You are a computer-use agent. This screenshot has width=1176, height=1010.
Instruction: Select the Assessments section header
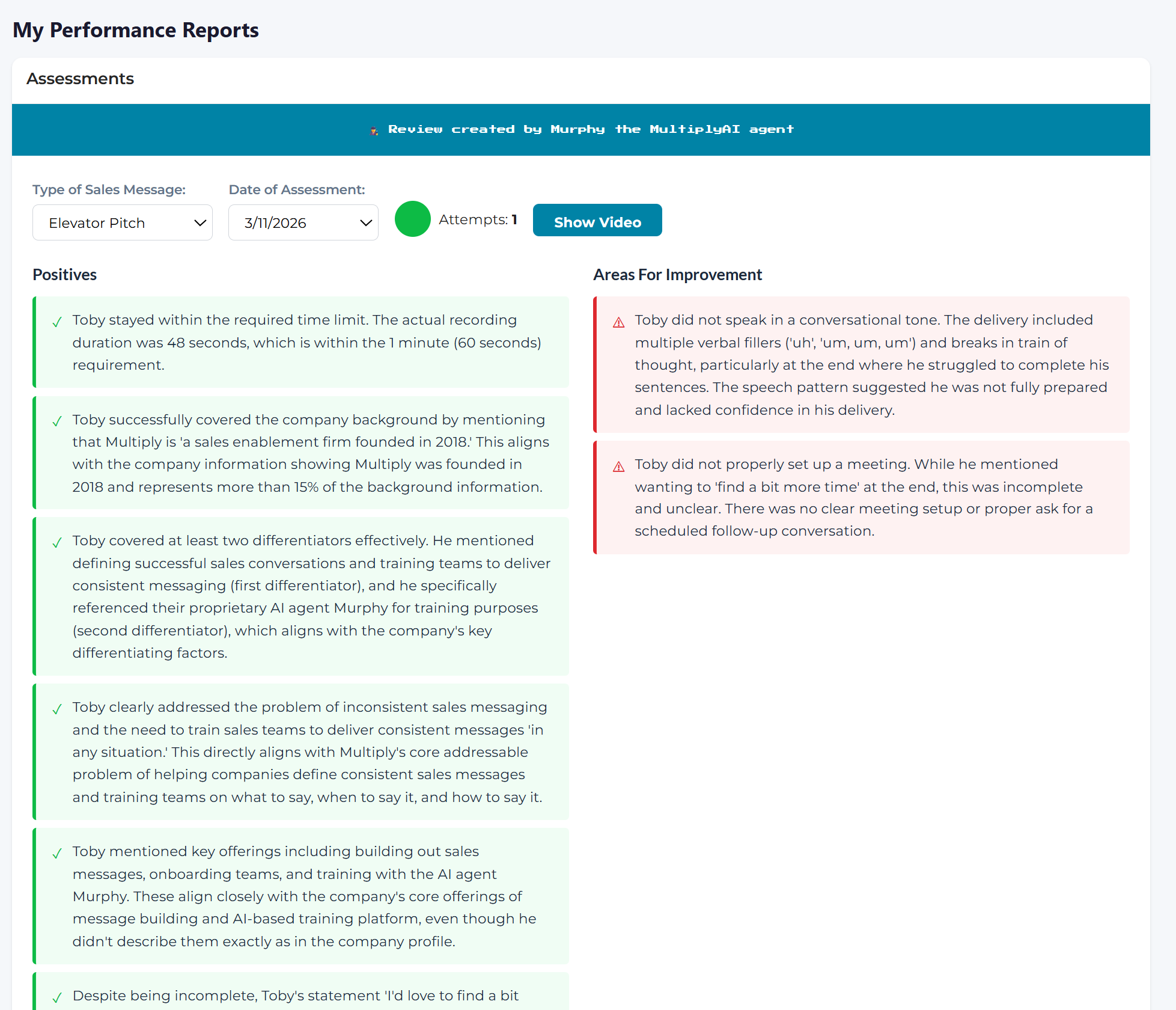click(x=79, y=79)
